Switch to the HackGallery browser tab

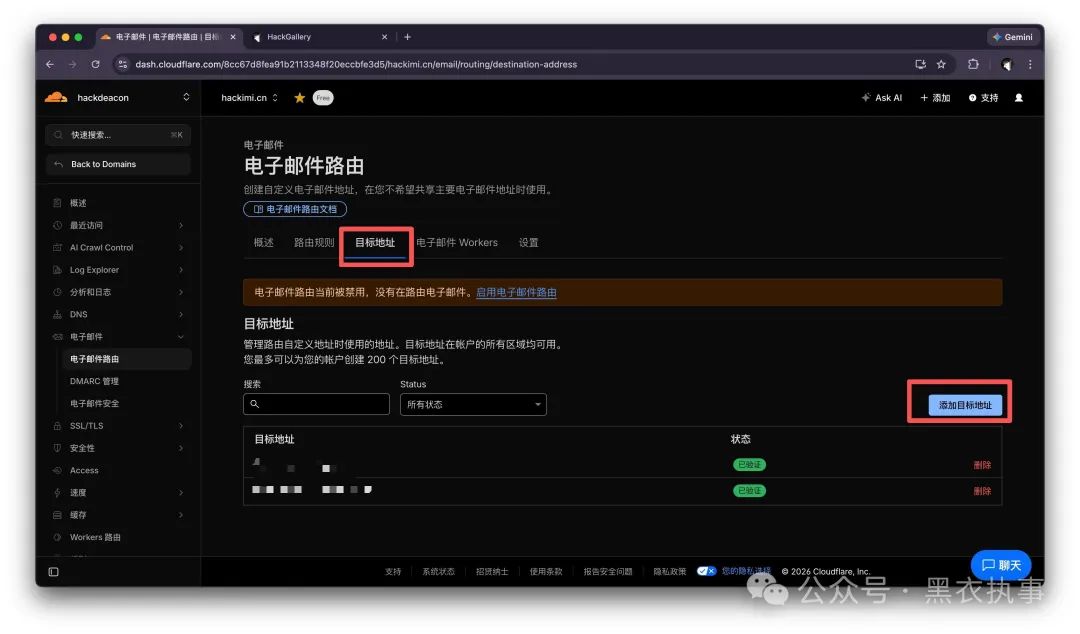[x=318, y=37]
